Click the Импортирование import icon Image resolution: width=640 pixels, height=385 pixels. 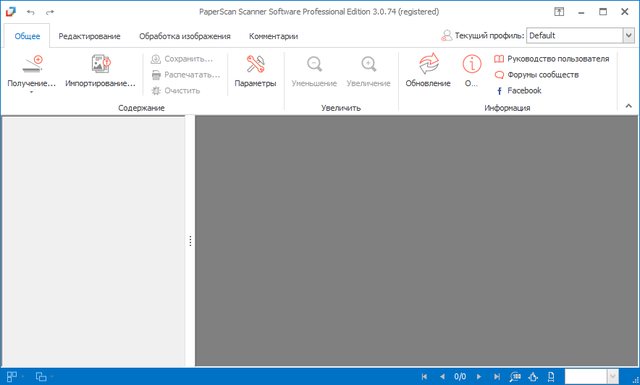[x=101, y=64]
